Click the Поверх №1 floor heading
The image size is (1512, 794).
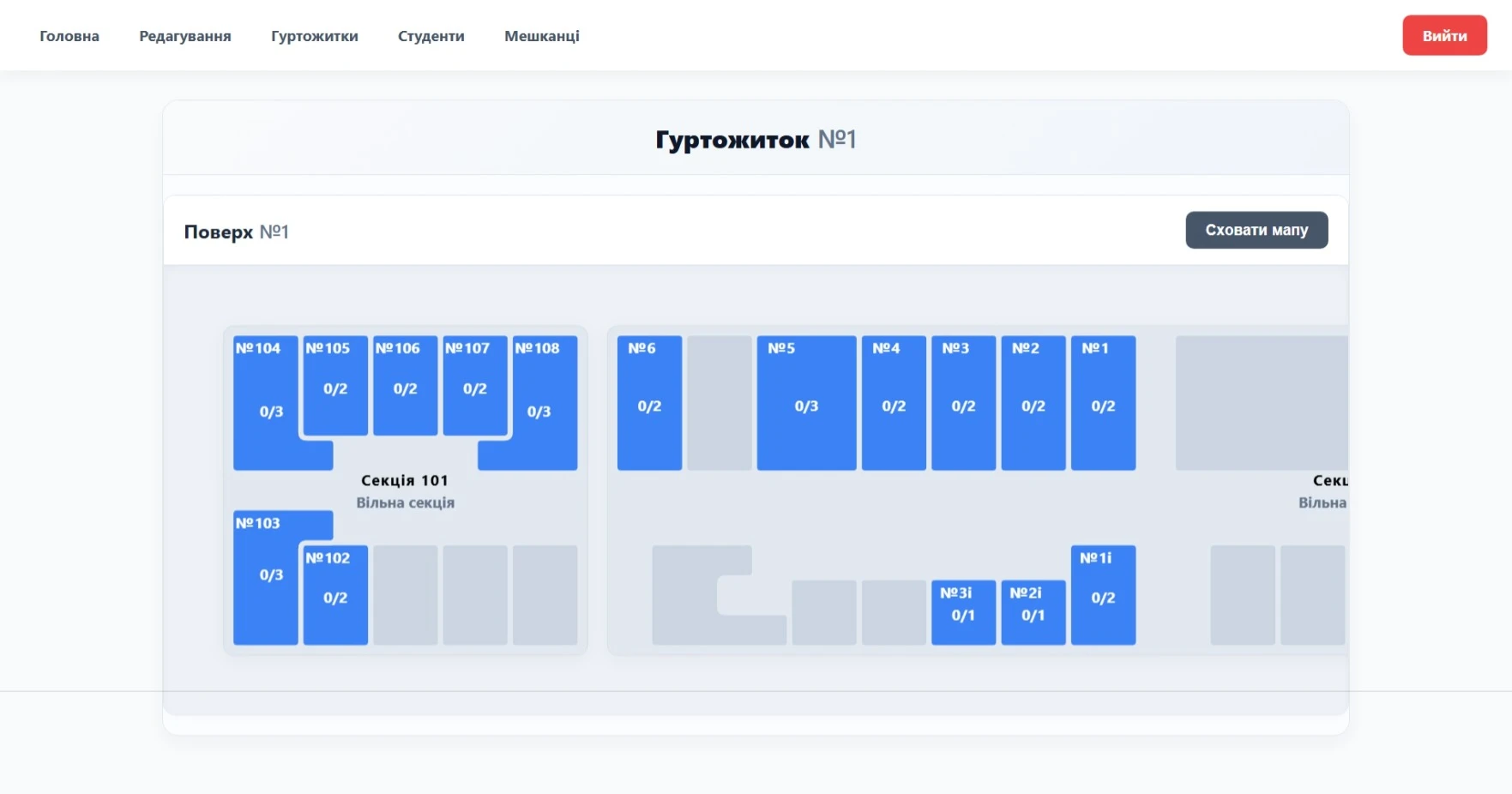point(237,232)
